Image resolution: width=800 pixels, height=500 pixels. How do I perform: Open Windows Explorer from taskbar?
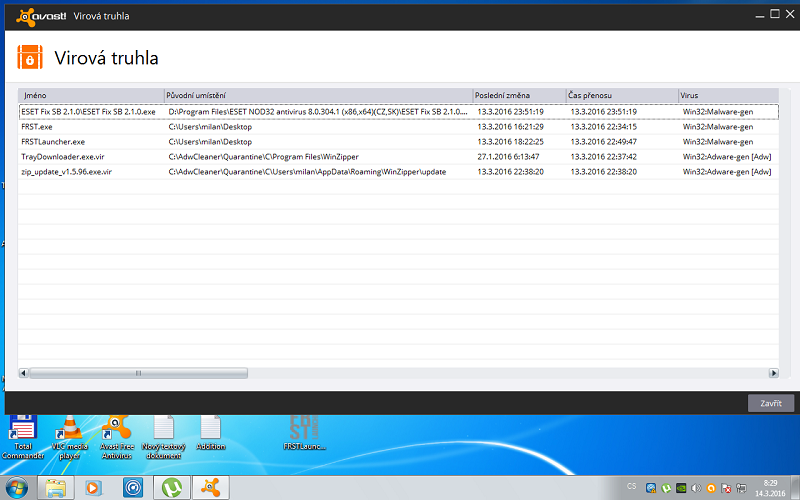pyautogui.click(x=56, y=487)
